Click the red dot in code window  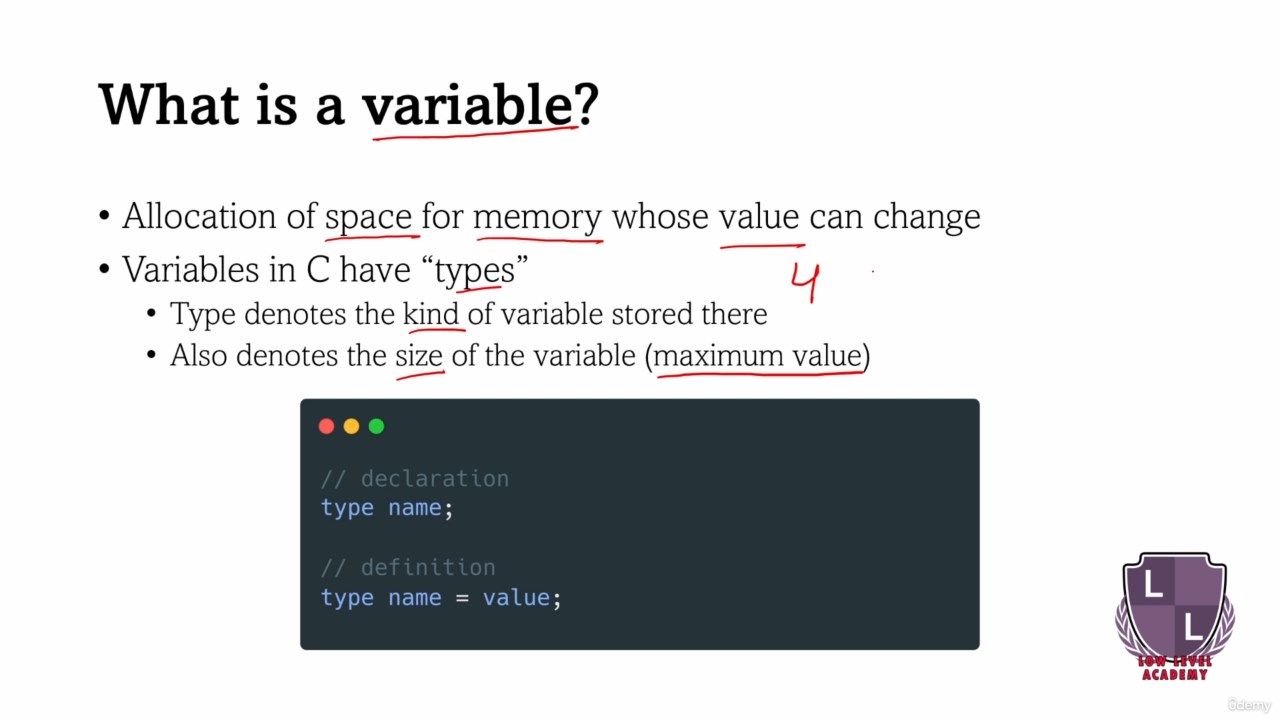point(326,426)
